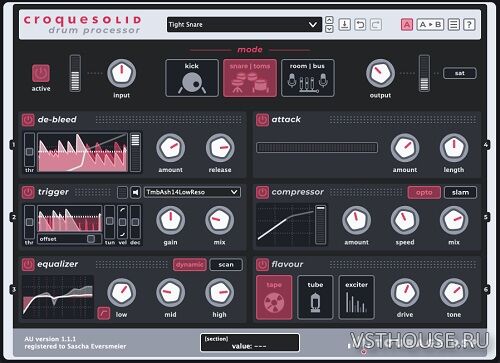
Task: Click trigger gain knob
Action: [x=171, y=220]
